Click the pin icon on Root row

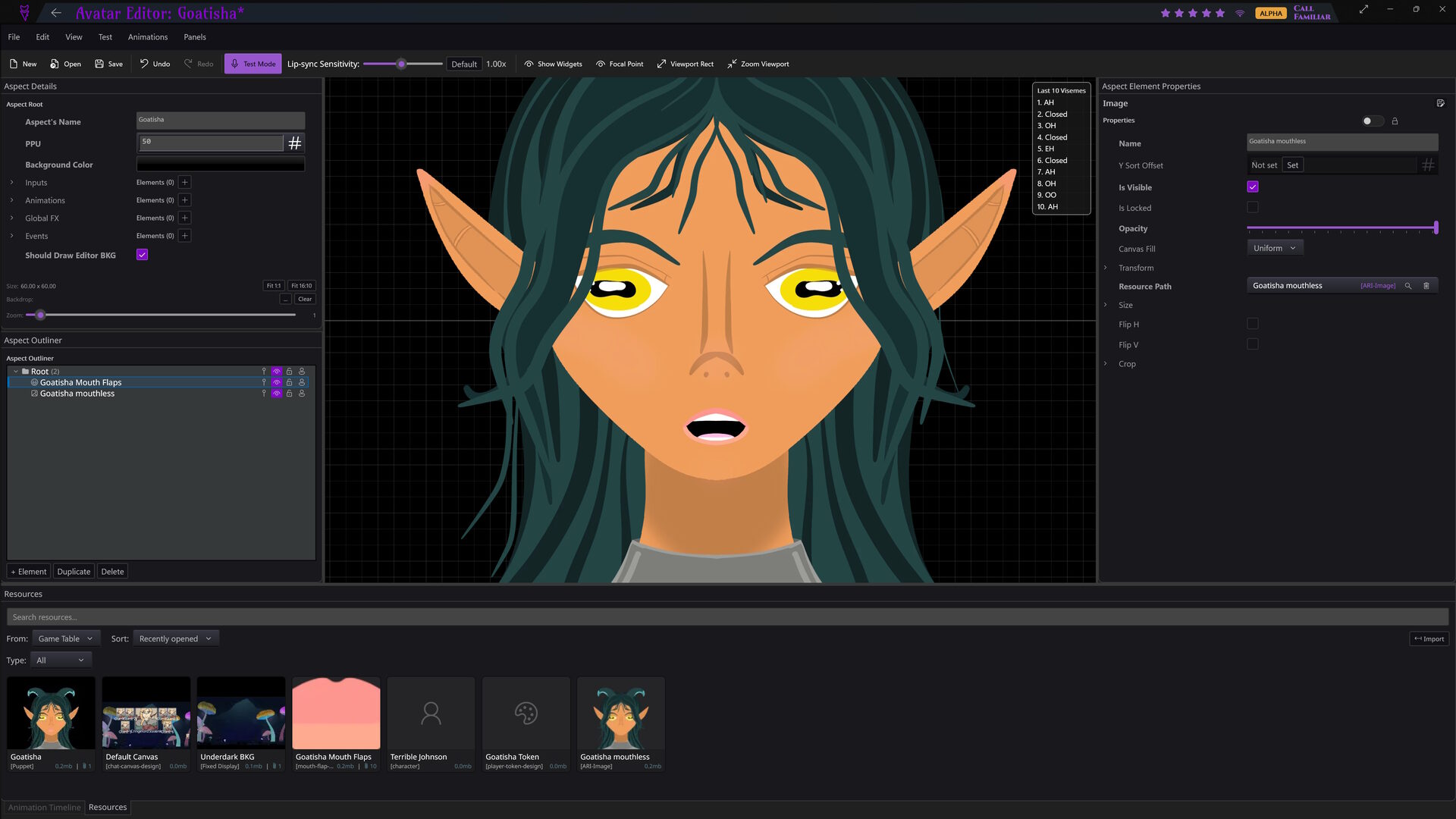pyautogui.click(x=264, y=372)
